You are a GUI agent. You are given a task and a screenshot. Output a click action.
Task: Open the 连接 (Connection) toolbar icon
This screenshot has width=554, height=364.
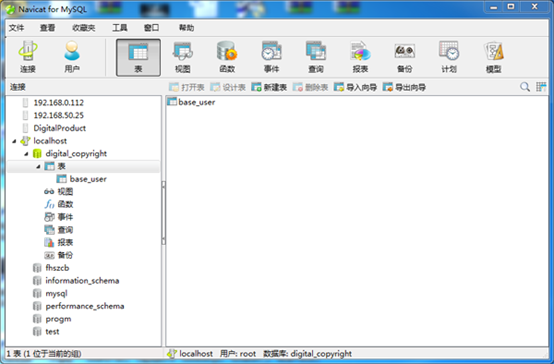[28, 57]
